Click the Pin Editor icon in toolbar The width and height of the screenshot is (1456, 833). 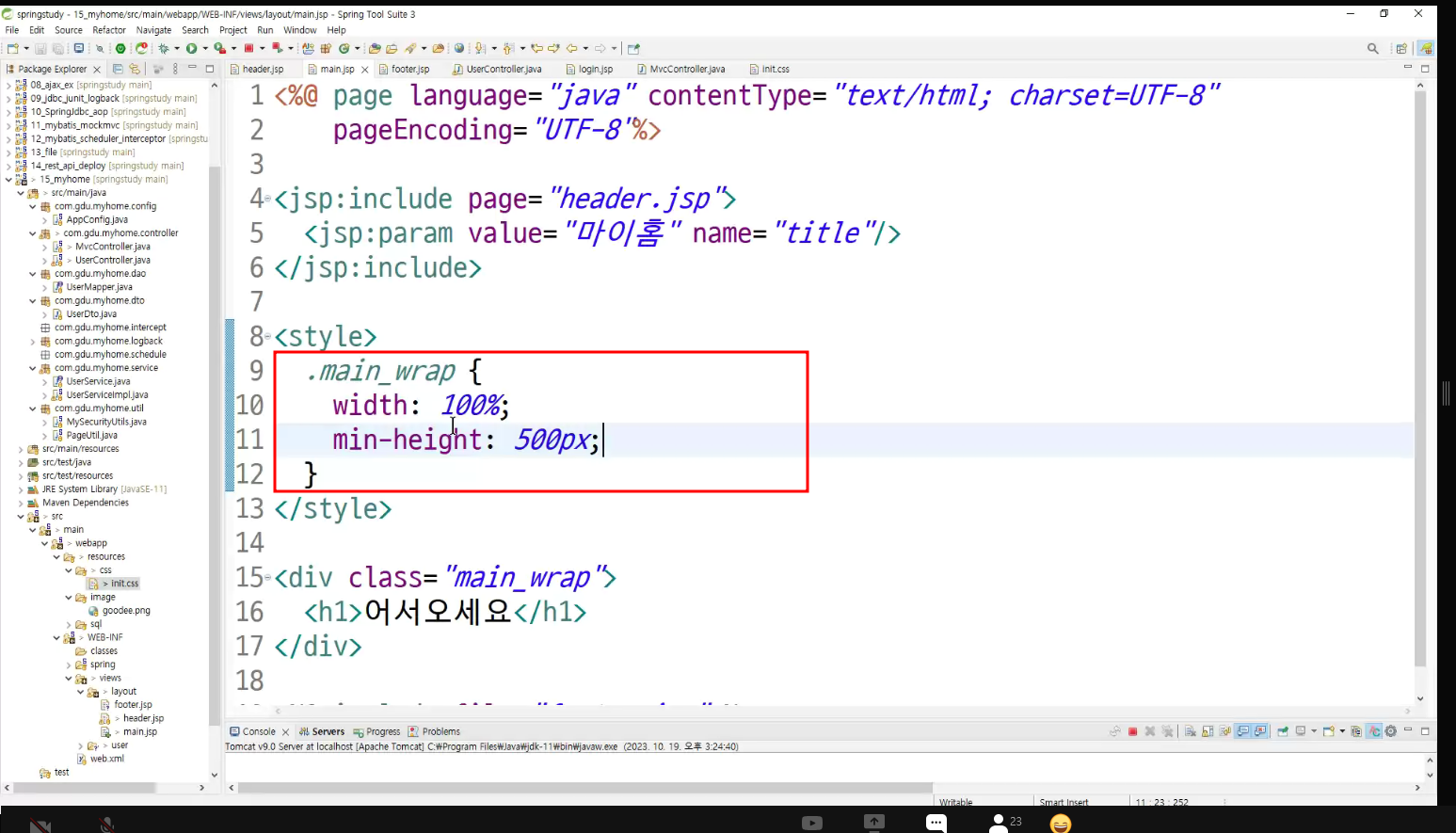click(x=633, y=48)
